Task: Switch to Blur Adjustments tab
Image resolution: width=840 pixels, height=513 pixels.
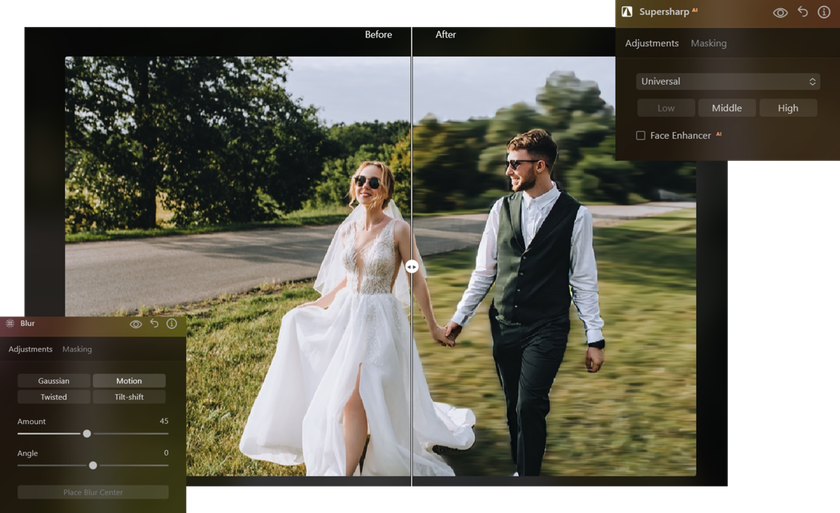Action: pos(31,349)
